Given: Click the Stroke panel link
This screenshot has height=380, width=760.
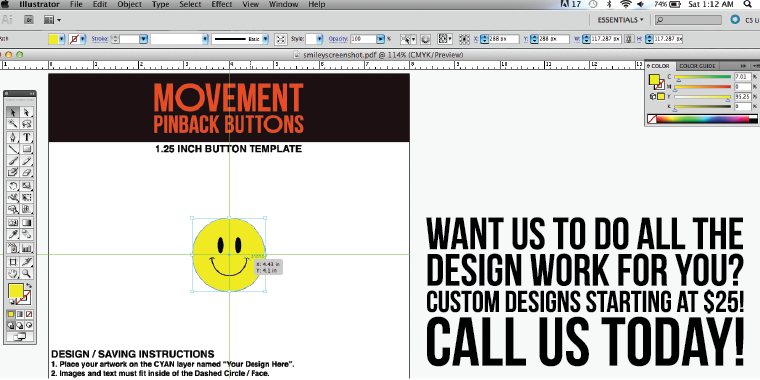Looking at the screenshot, I should point(99,39).
